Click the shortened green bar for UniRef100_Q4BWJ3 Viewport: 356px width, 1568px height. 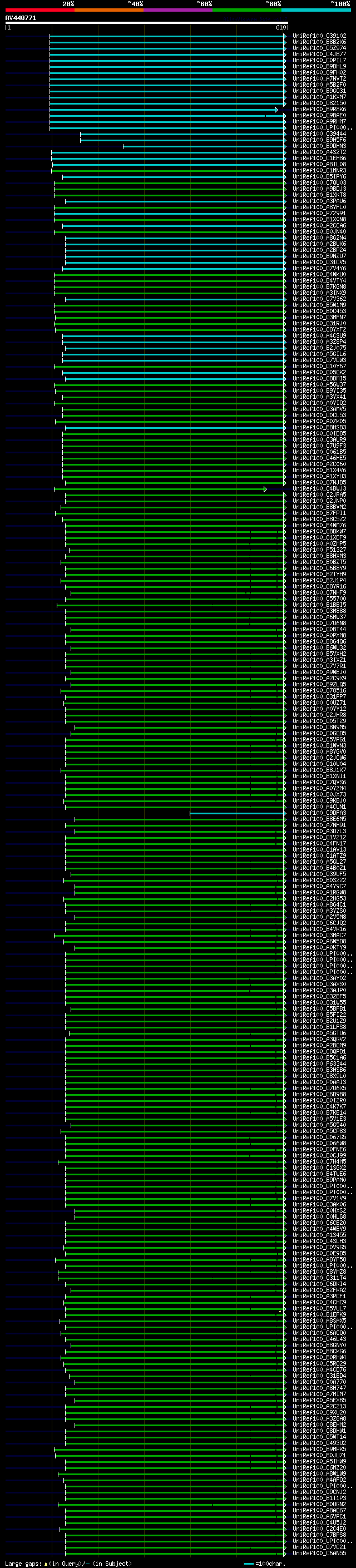[160, 489]
